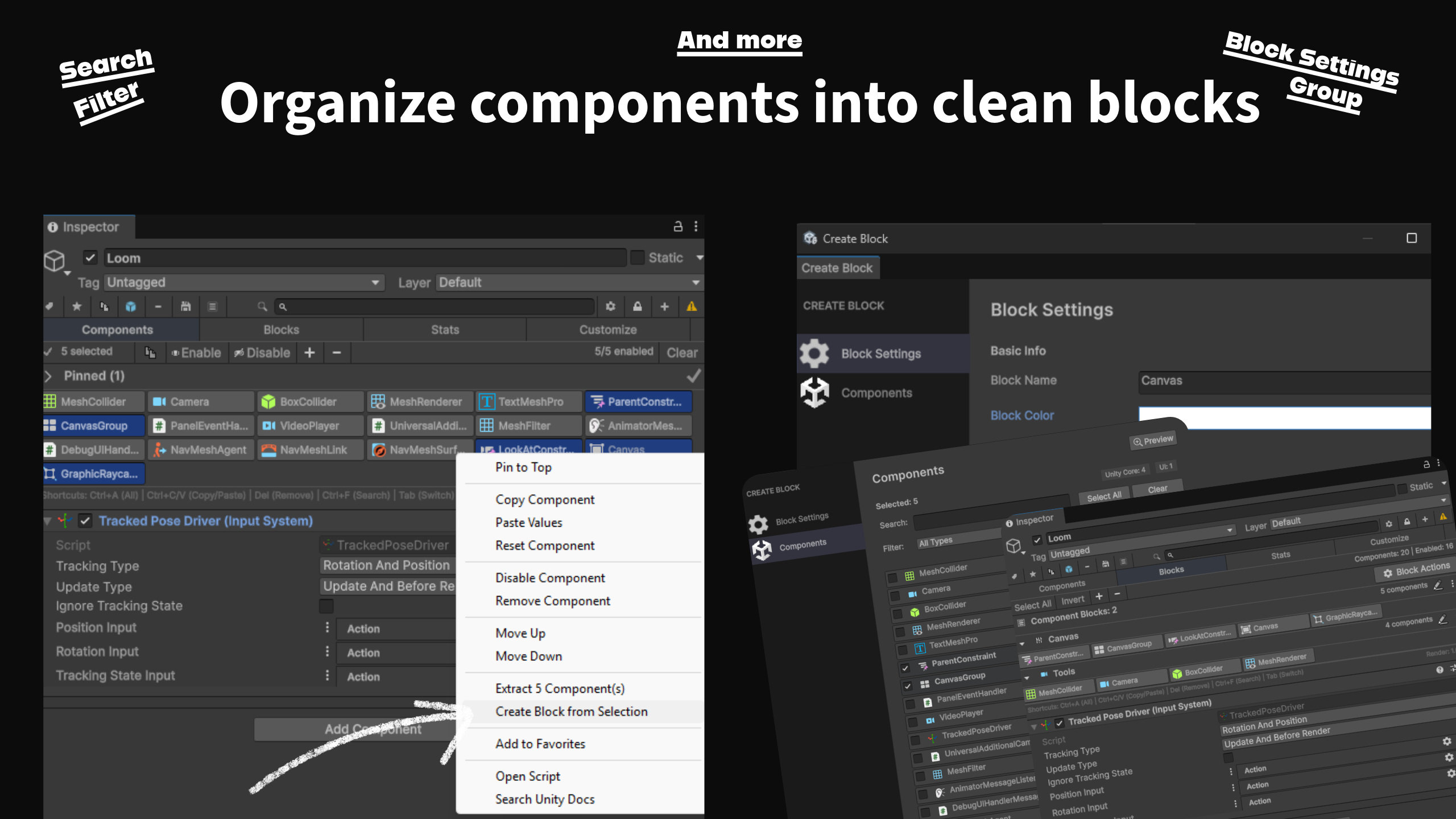Enable the Static checkbox
The image size is (1456, 819).
638,258
